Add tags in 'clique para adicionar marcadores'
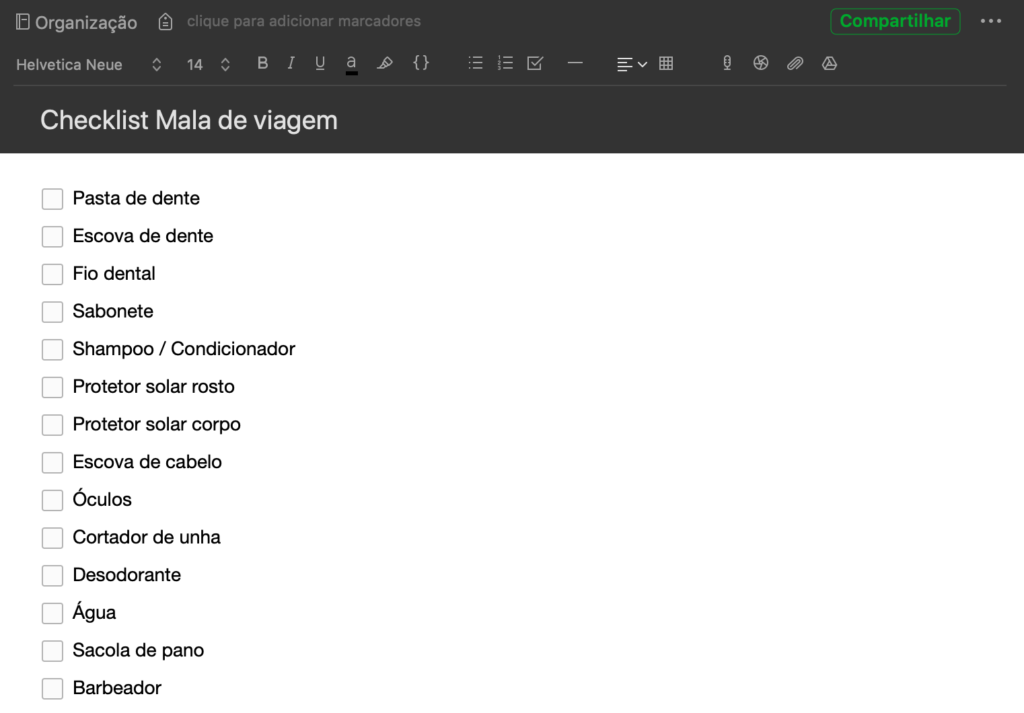The height and width of the screenshot is (713, 1024). [x=304, y=21]
